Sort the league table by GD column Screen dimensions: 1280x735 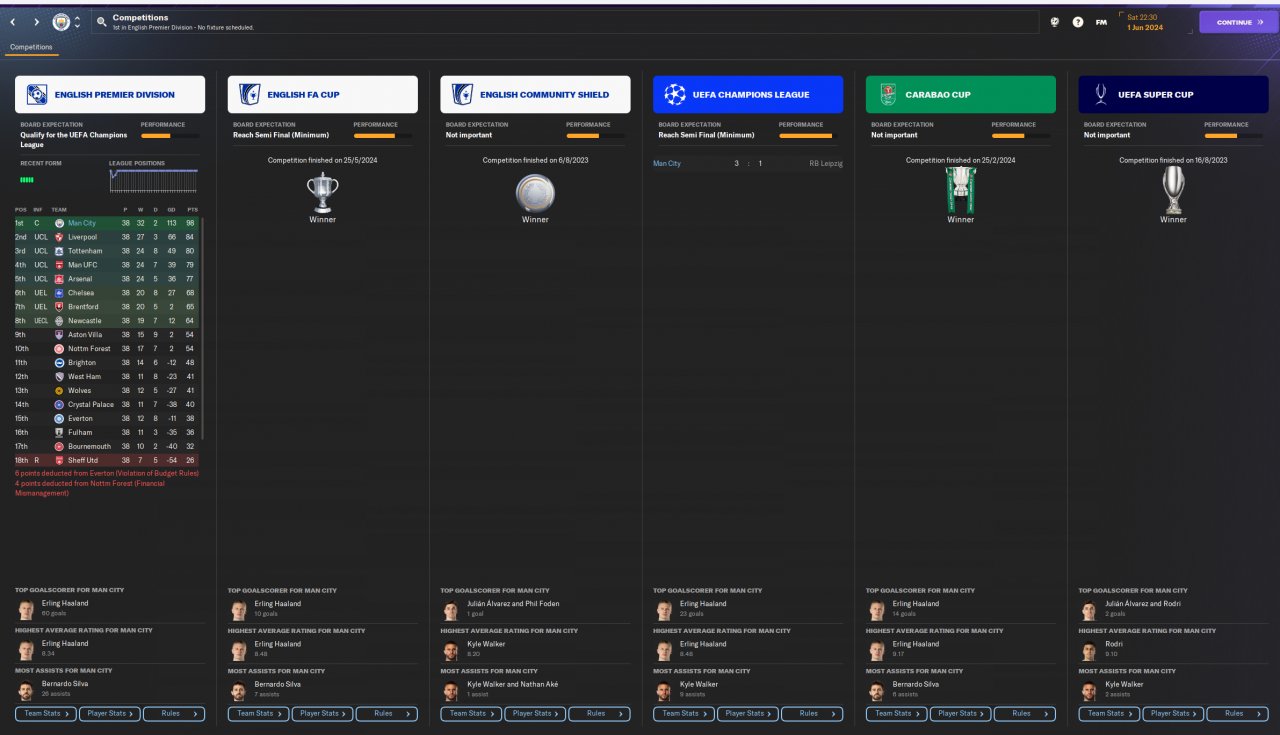coord(171,210)
